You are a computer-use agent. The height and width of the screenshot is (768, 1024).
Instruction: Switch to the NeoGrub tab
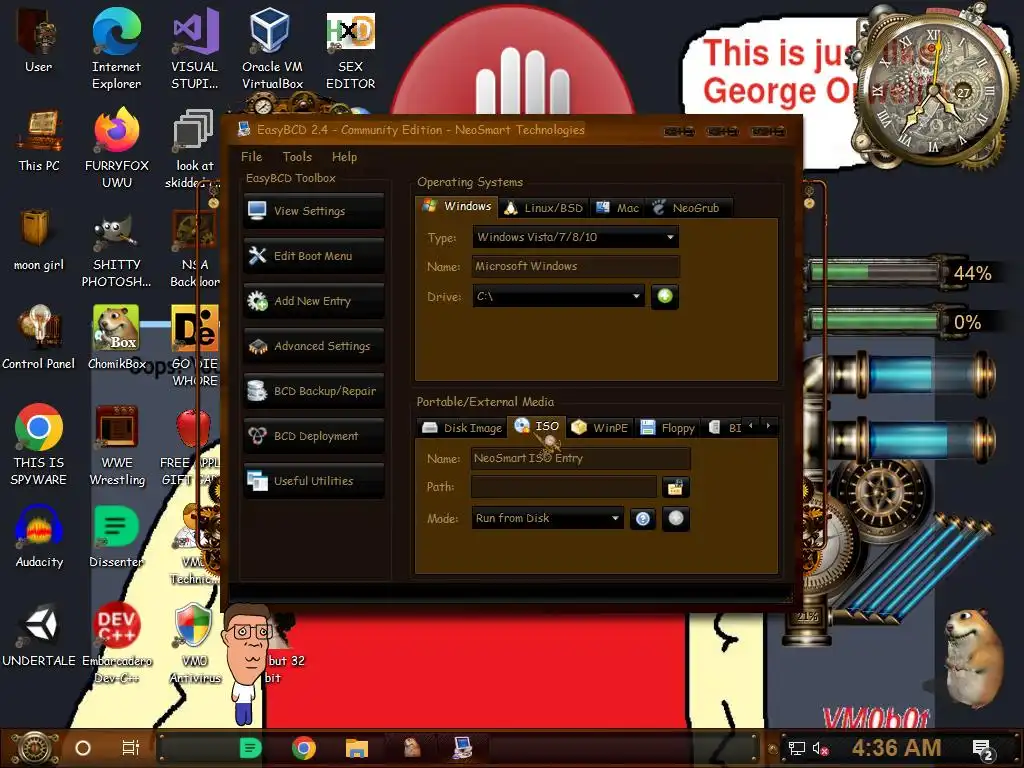(687, 208)
